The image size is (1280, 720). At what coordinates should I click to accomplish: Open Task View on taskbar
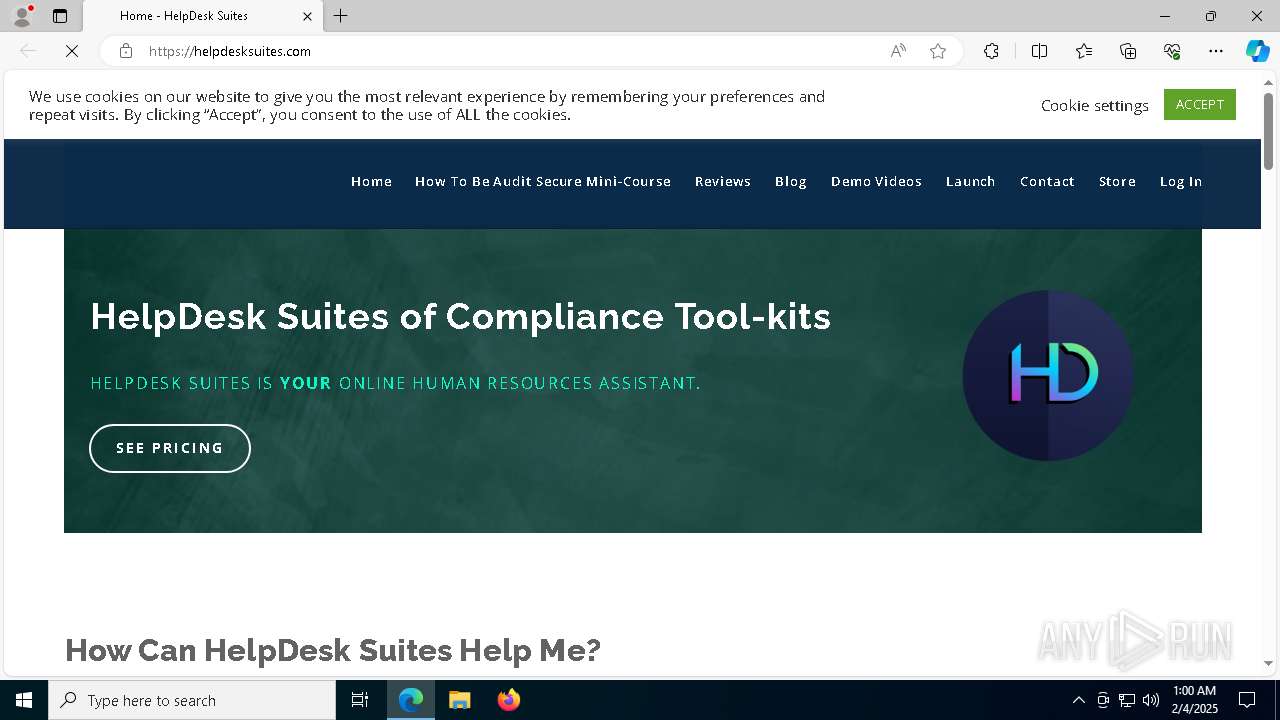coord(360,700)
